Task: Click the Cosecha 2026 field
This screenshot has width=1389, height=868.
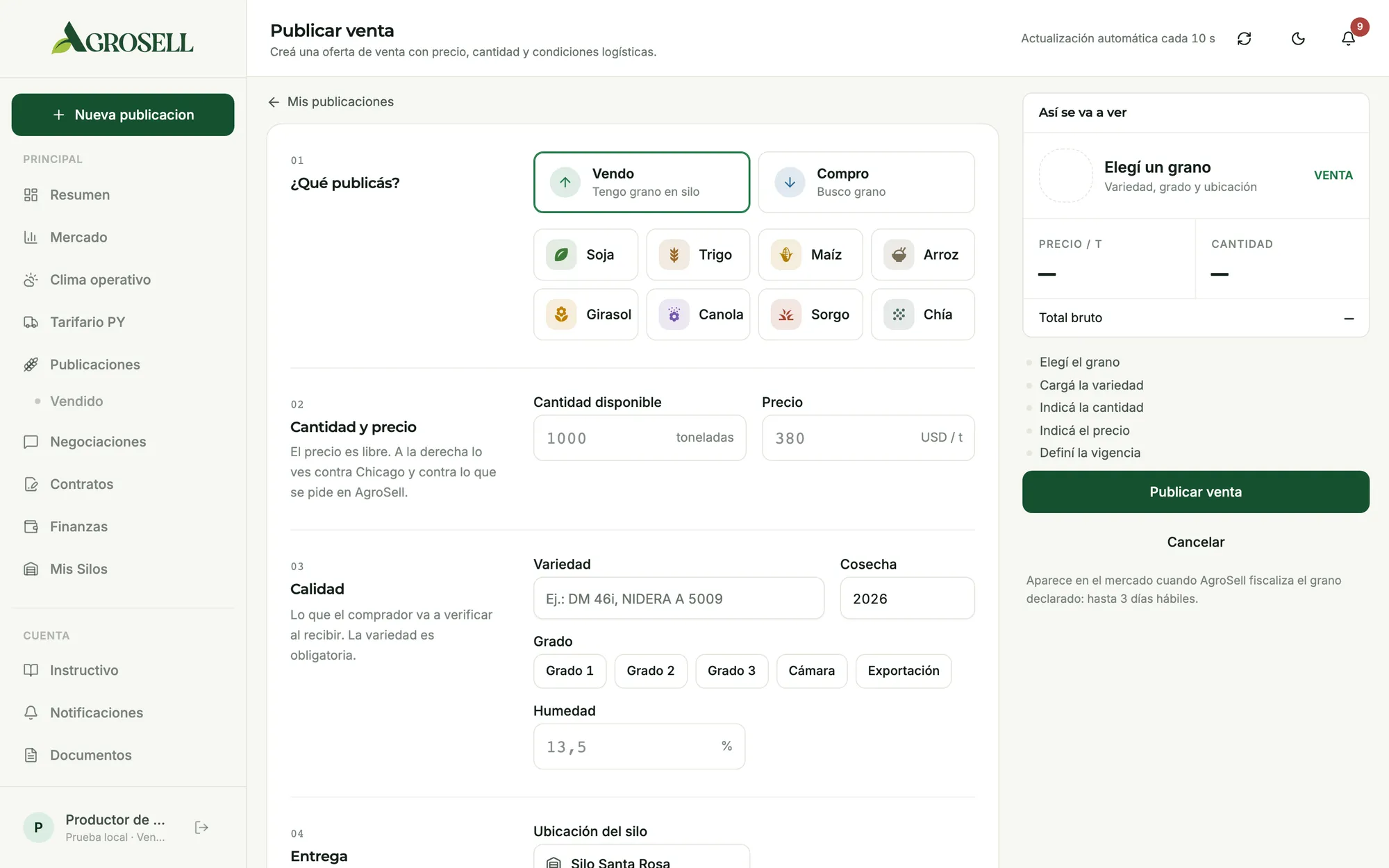Action: (907, 598)
